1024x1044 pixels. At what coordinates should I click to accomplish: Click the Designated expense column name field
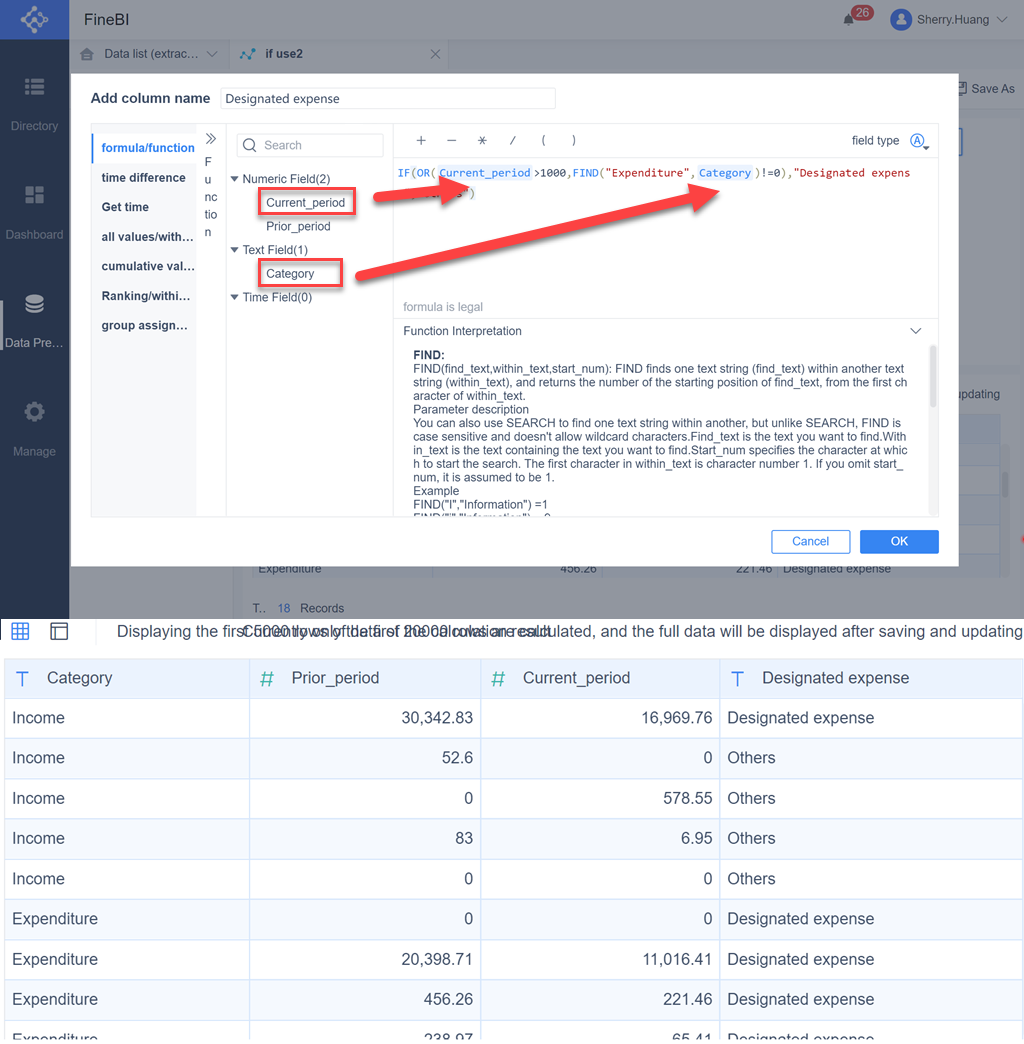click(388, 98)
